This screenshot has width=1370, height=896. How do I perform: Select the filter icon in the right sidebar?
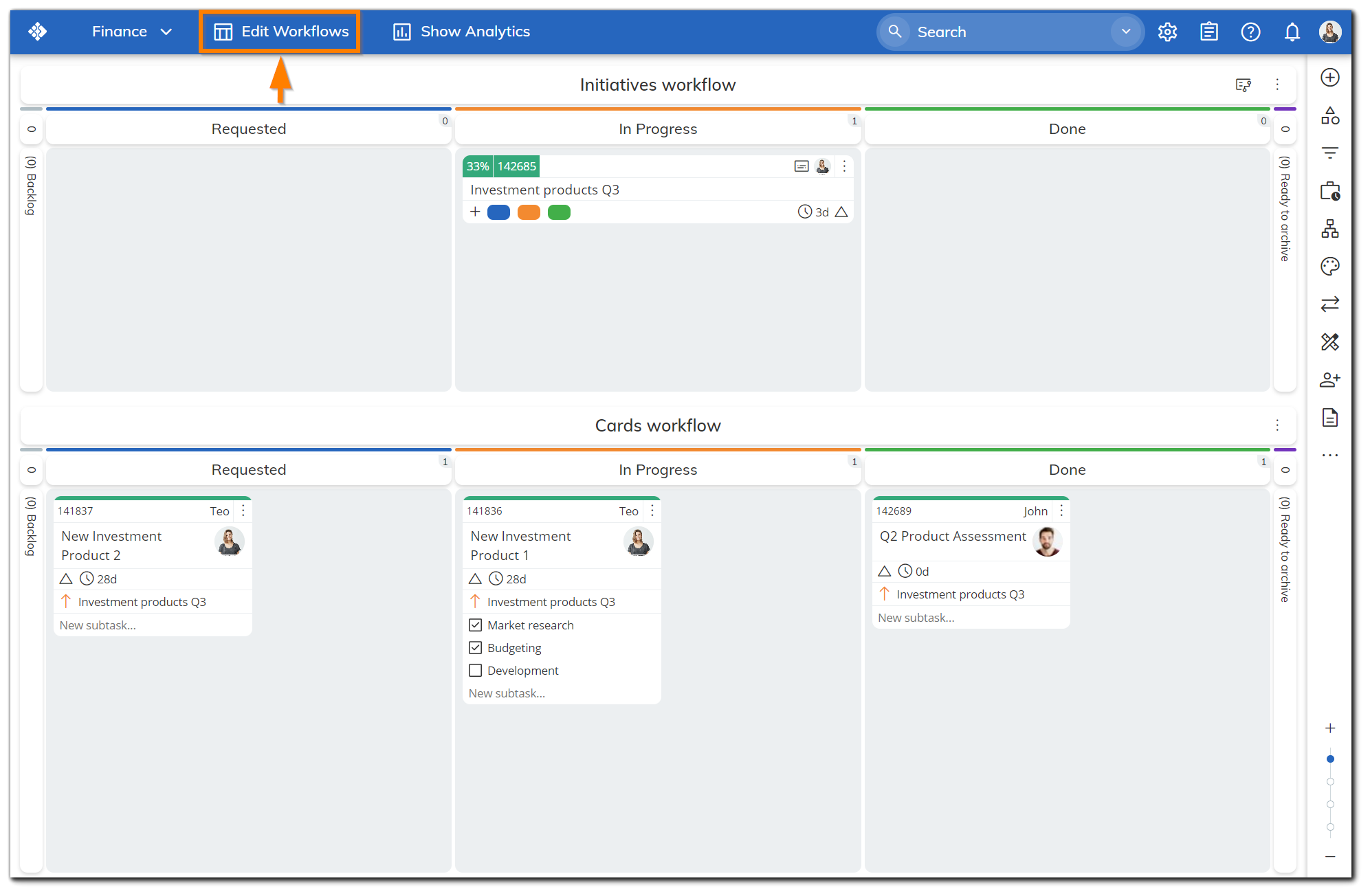pyautogui.click(x=1330, y=153)
